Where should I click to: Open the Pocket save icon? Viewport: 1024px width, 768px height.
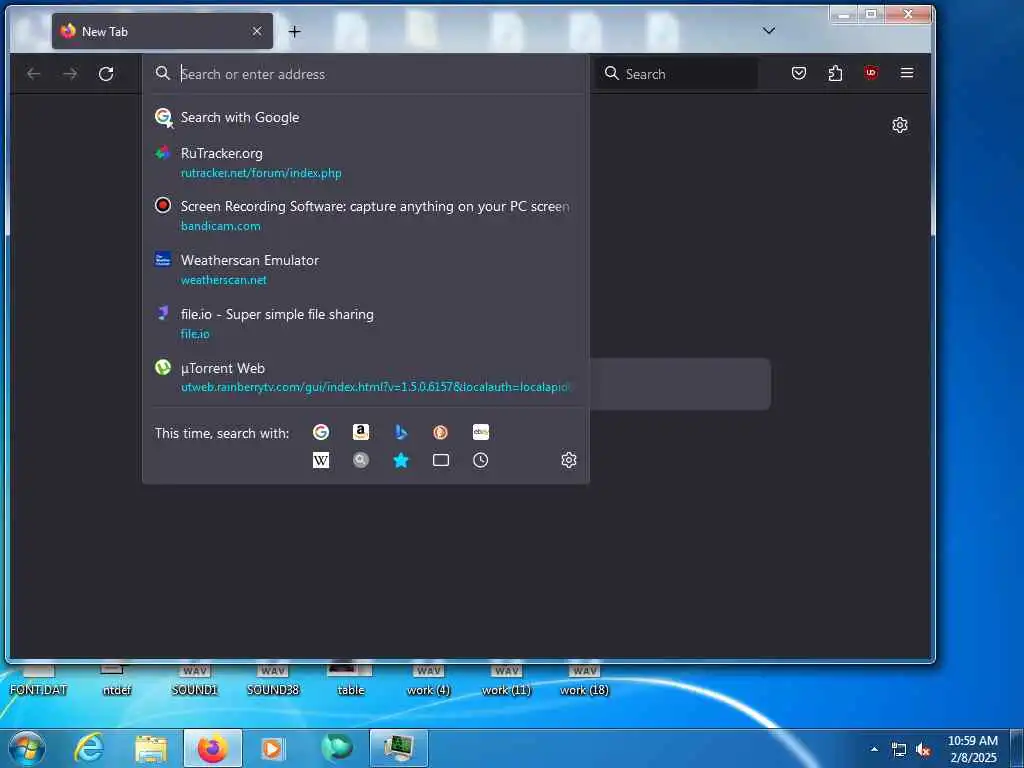coord(799,73)
